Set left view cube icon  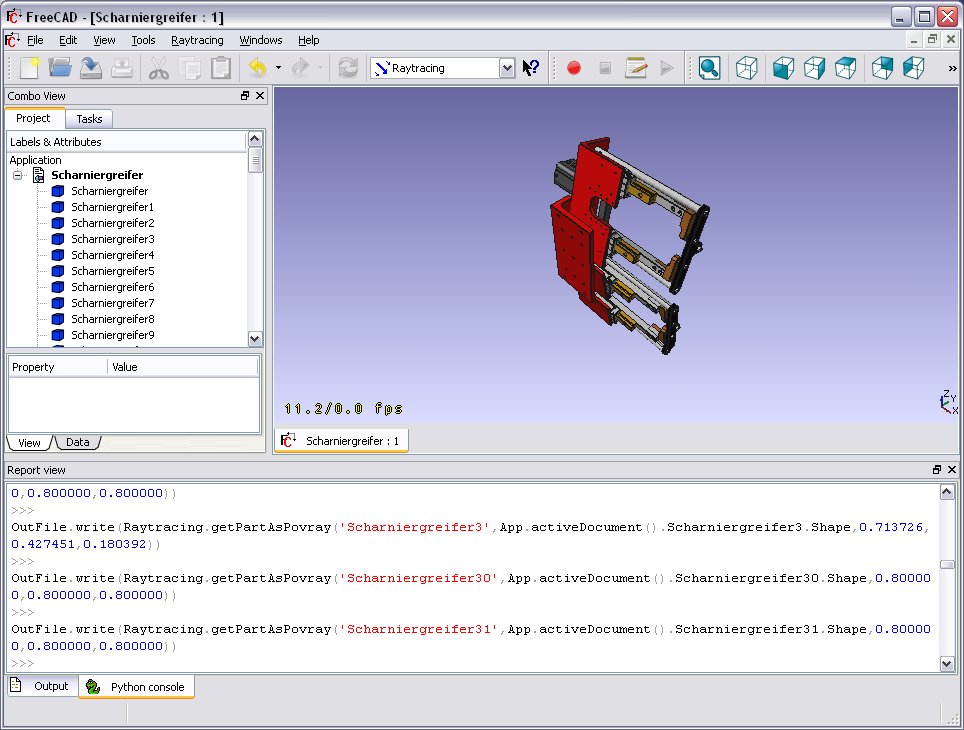[x=914, y=68]
